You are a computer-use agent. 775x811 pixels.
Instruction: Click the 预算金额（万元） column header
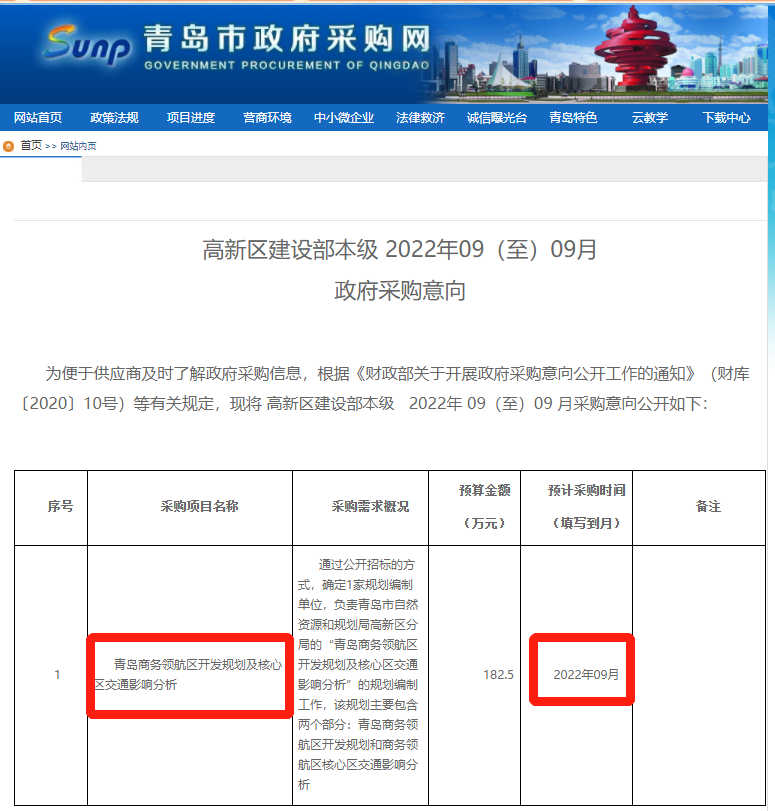tap(485, 506)
